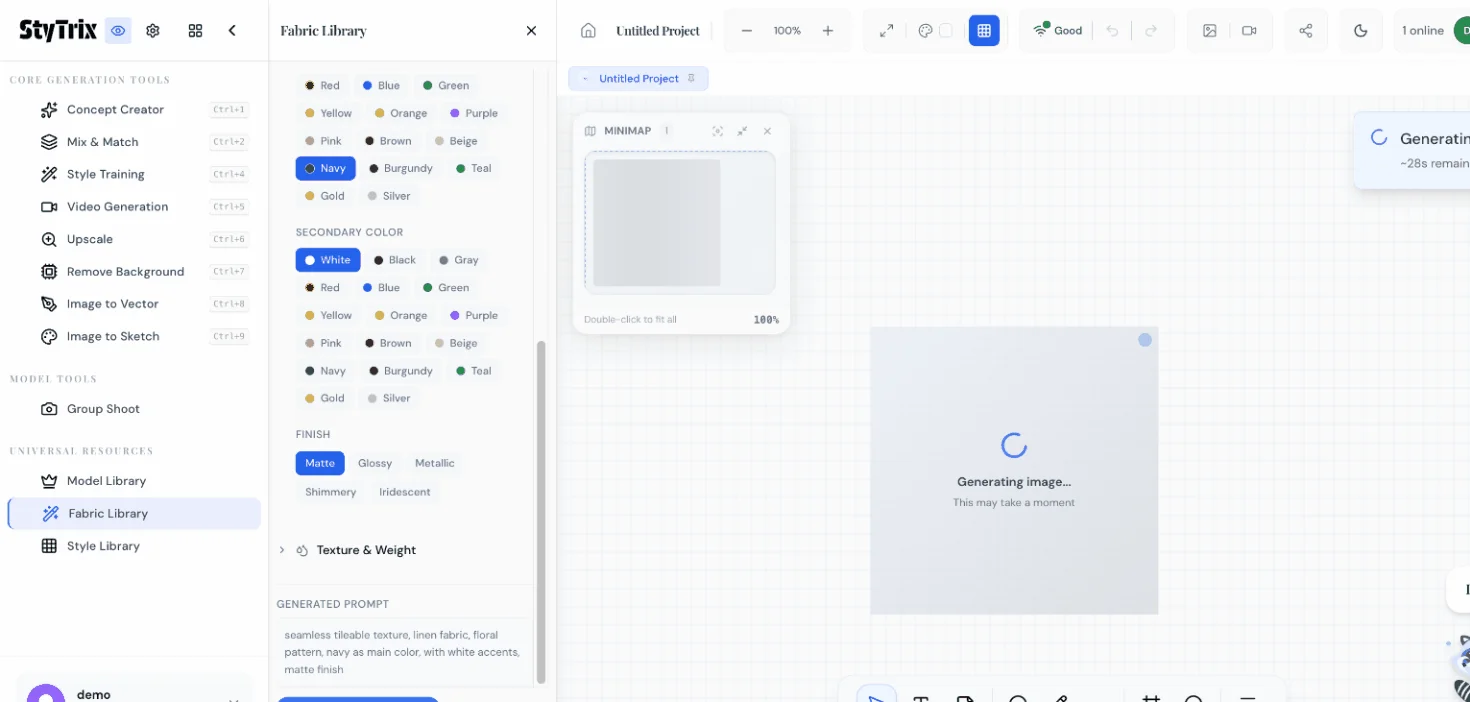Select the Glossy finish option
The height and width of the screenshot is (702, 1470).
click(375, 463)
